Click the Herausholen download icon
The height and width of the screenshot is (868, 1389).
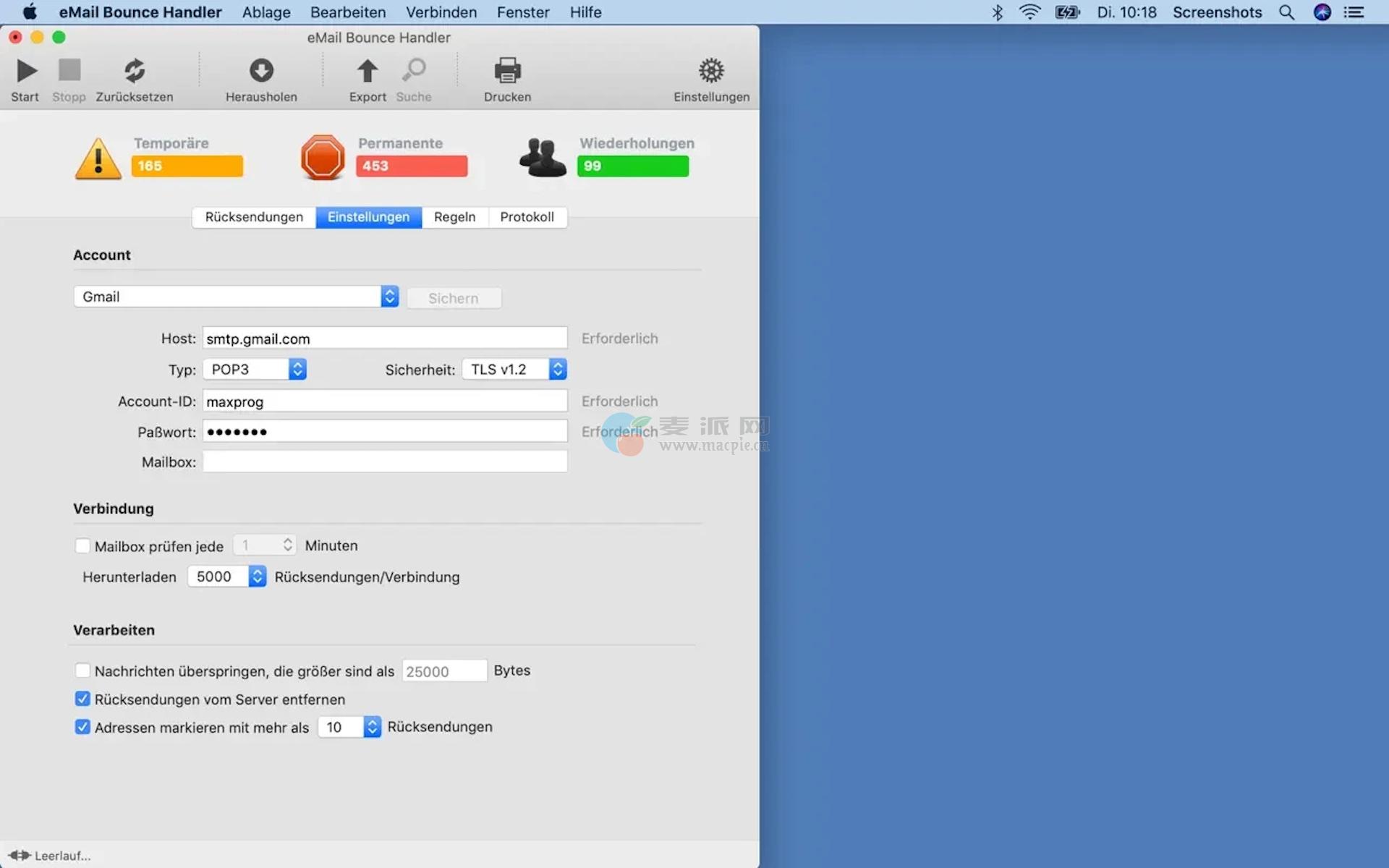[x=261, y=71]
